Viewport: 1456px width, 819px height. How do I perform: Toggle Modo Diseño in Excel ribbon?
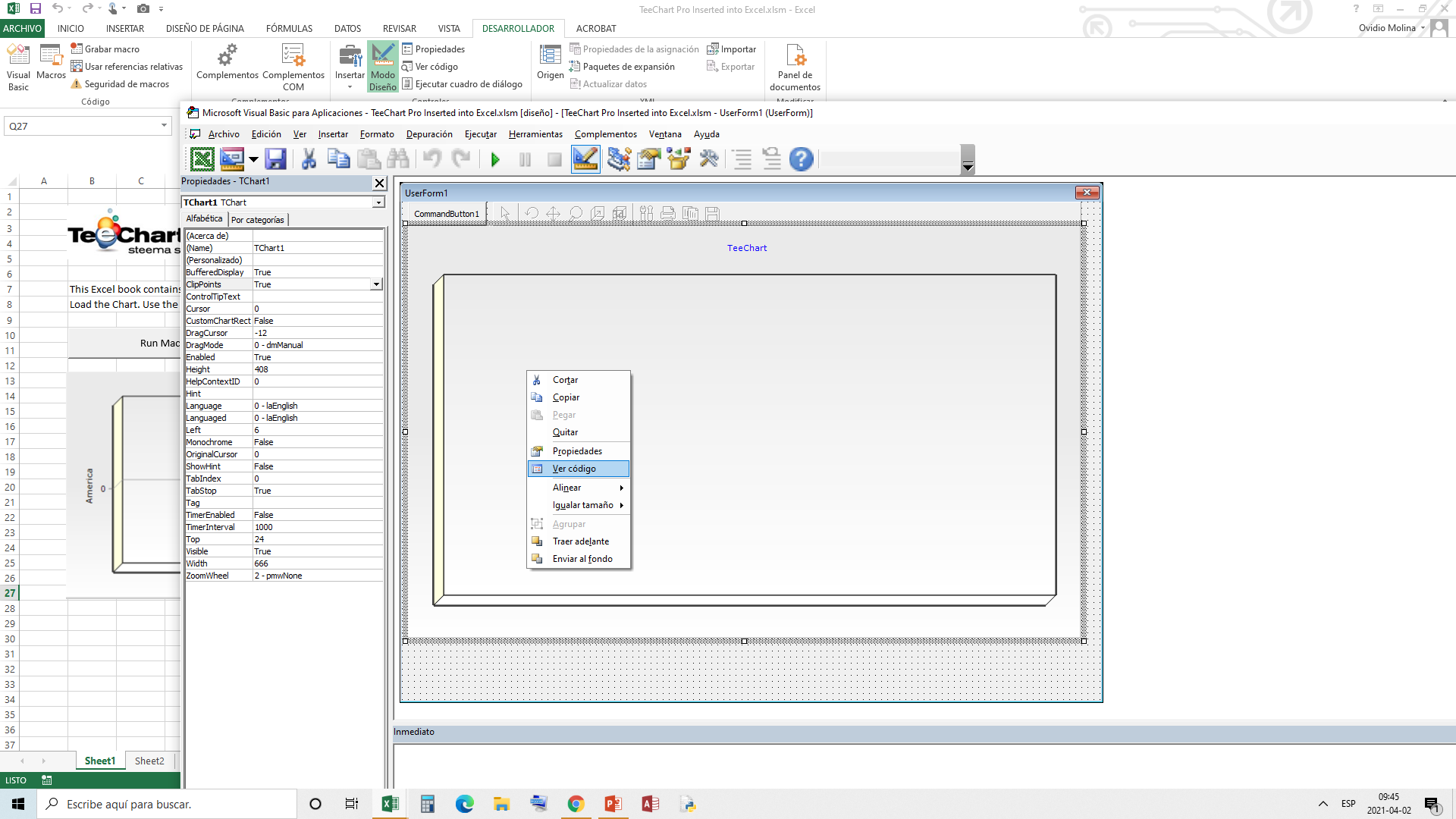[383, 67]
